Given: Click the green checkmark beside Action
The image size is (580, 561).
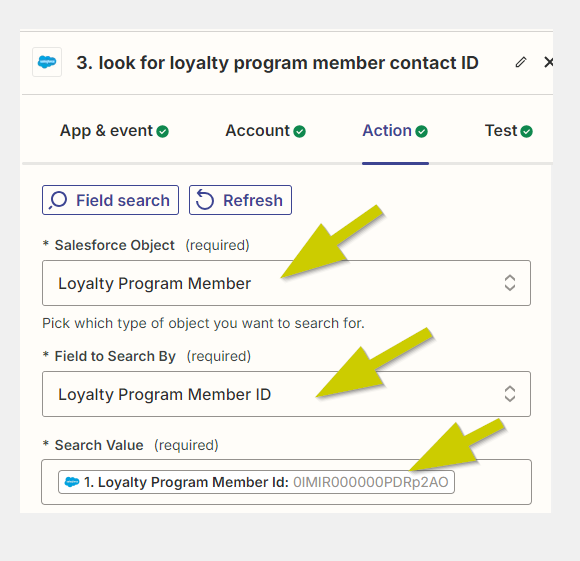Looking at the screenshot, I should coord(421,131).
